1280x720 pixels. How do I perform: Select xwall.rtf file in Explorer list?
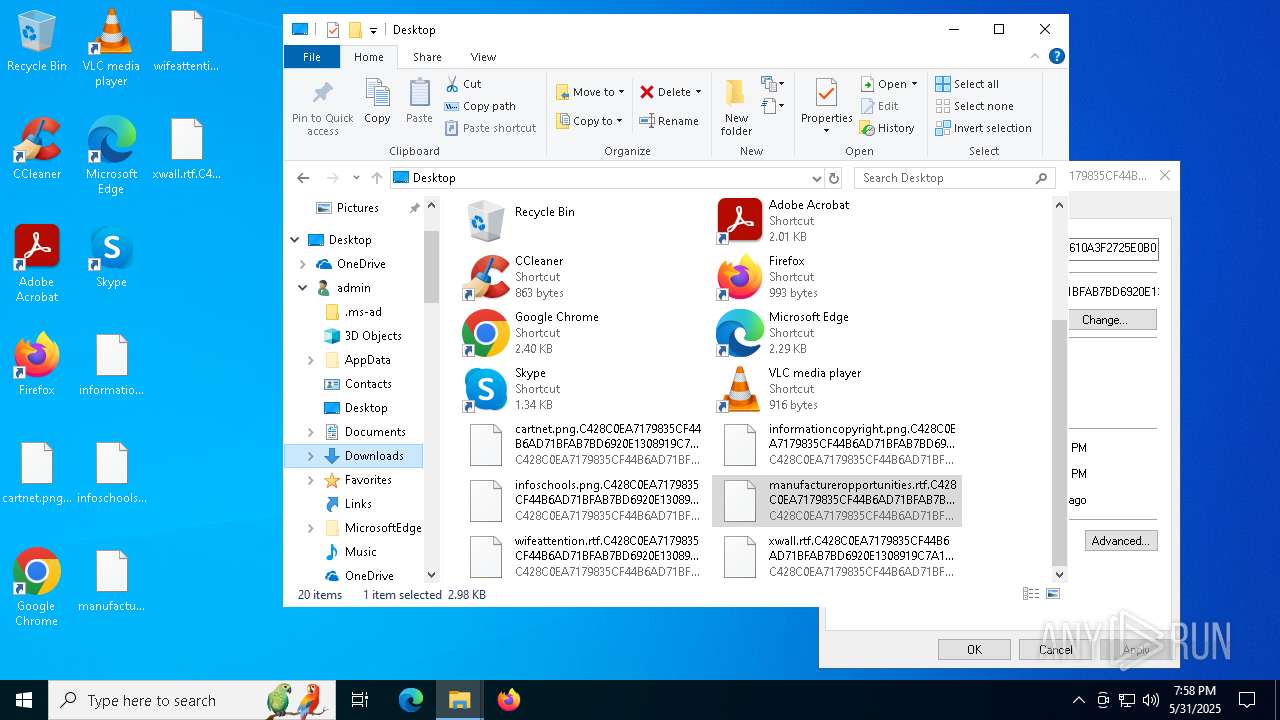coord(837,557)
